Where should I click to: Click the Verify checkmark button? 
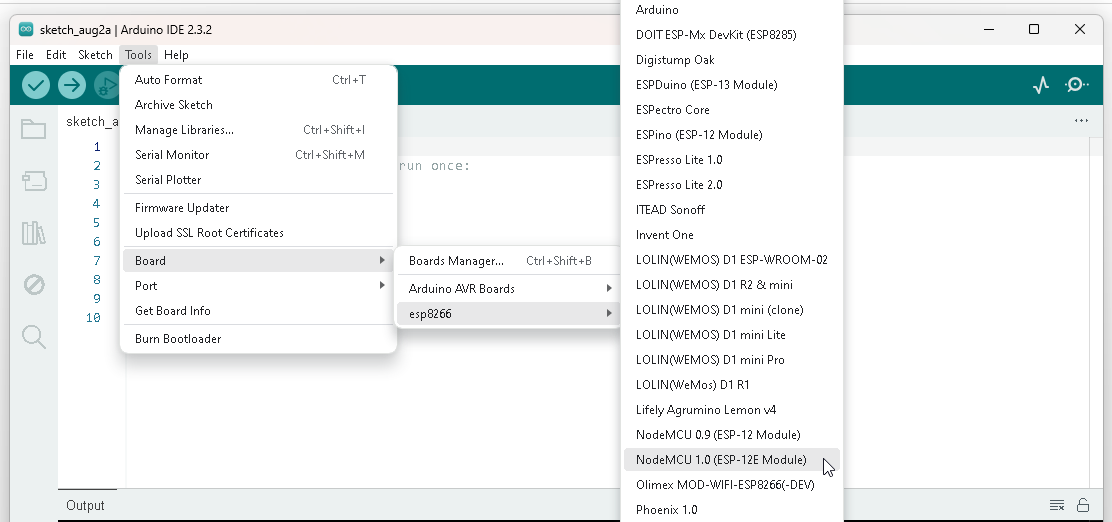pos(36,86)
